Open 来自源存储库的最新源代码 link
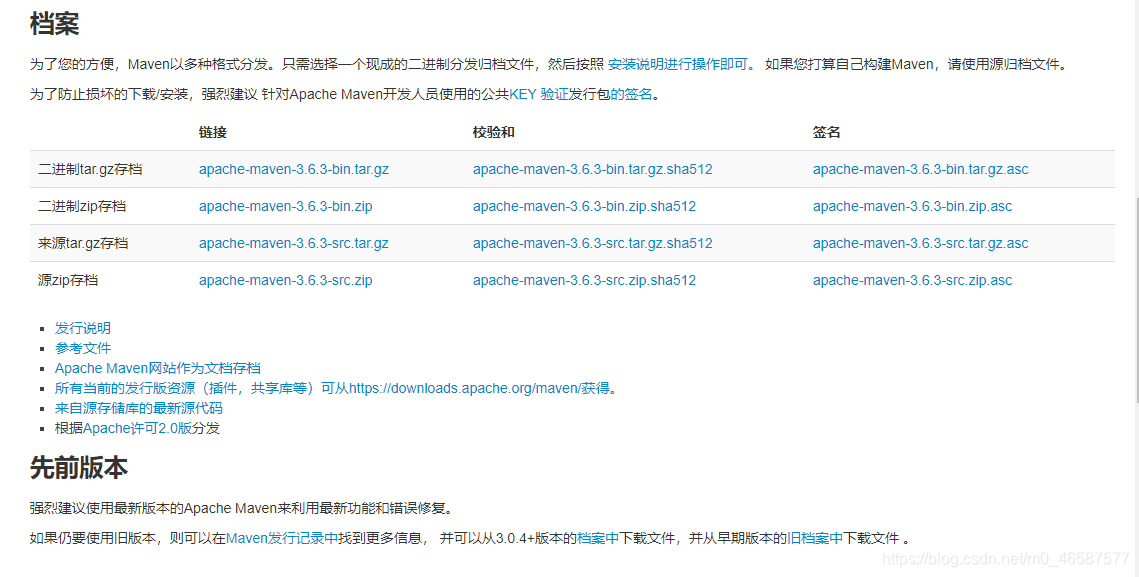 [x=139, y=408]
